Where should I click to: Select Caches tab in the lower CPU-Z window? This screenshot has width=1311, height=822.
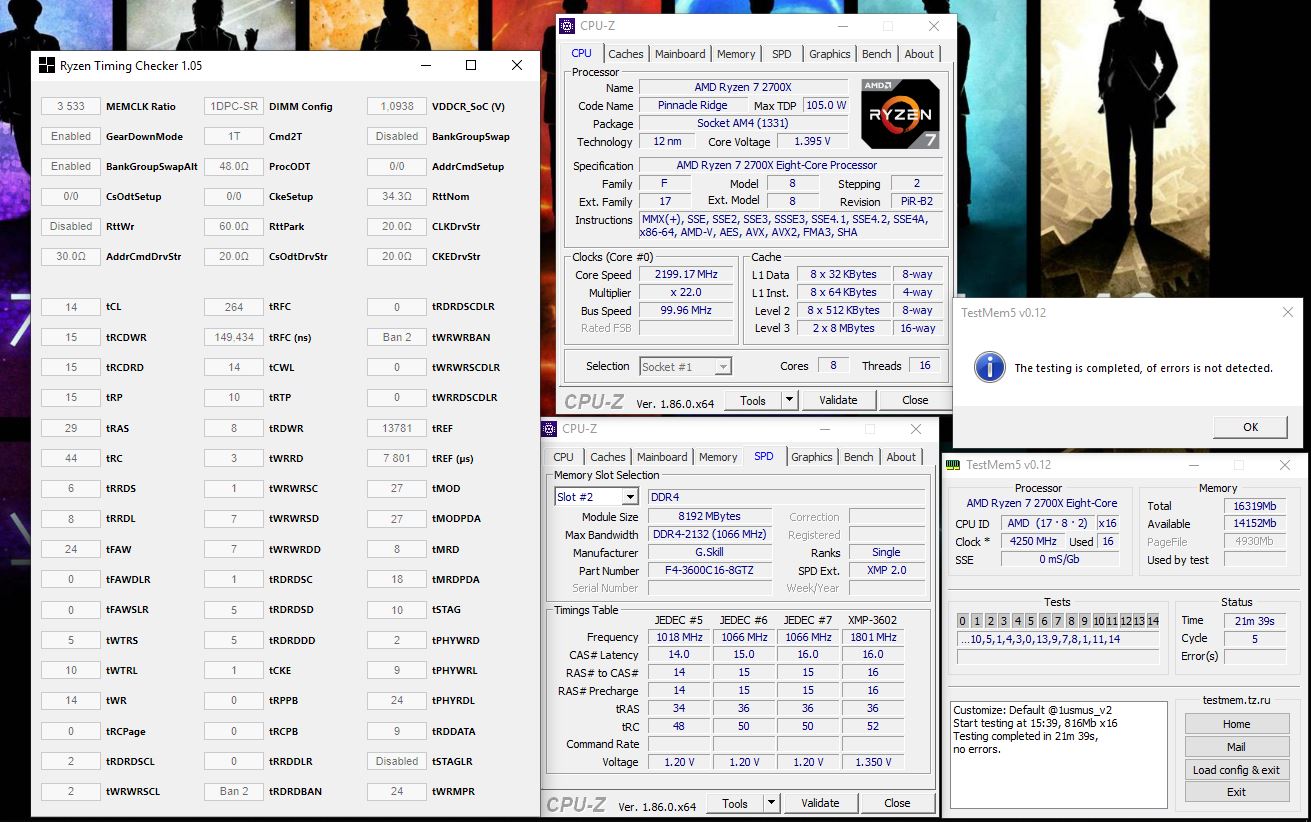pyautogui.click(x=608, y=457)
